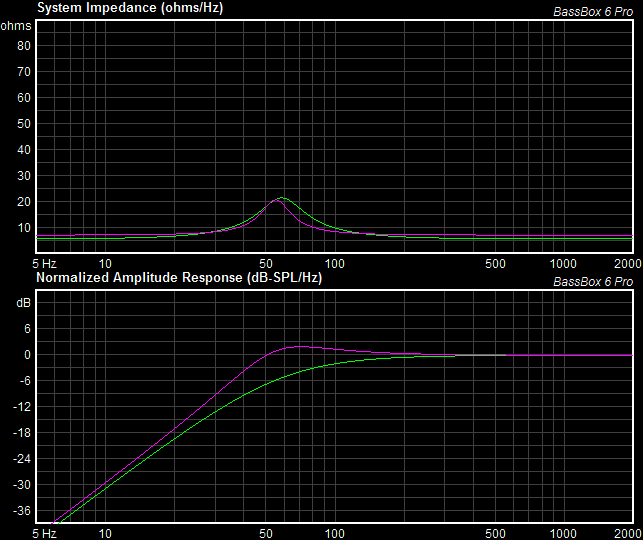Click the magenta amplitude curve hump peak

pos(301,346)
